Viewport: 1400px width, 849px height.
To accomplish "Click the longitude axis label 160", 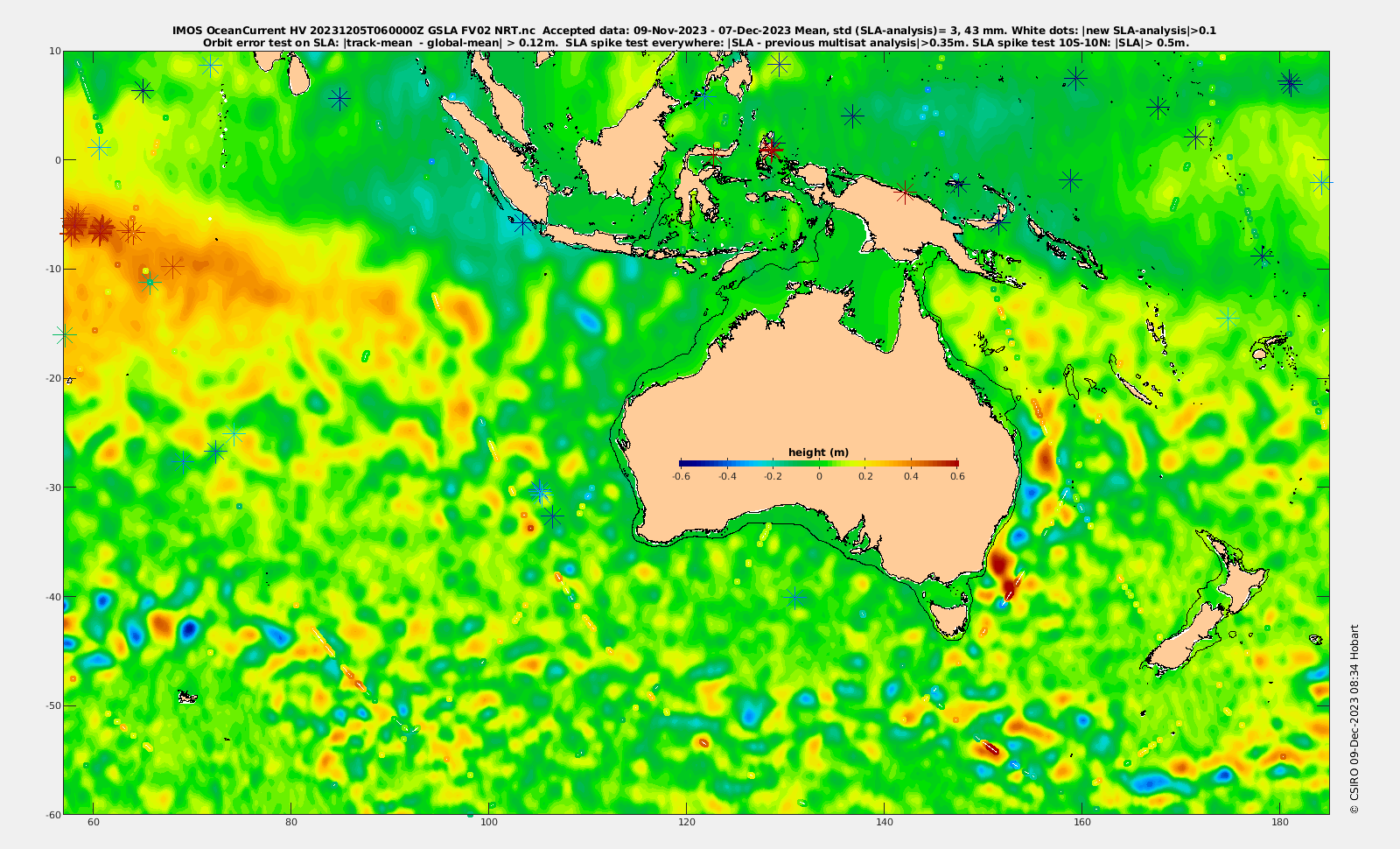I will coord(1082,823).
